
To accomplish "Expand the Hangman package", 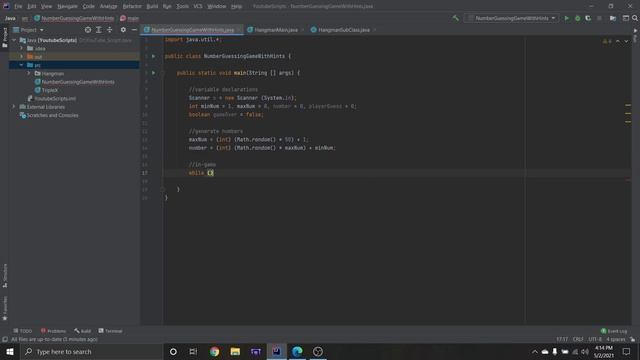I will tap(29, 73).
